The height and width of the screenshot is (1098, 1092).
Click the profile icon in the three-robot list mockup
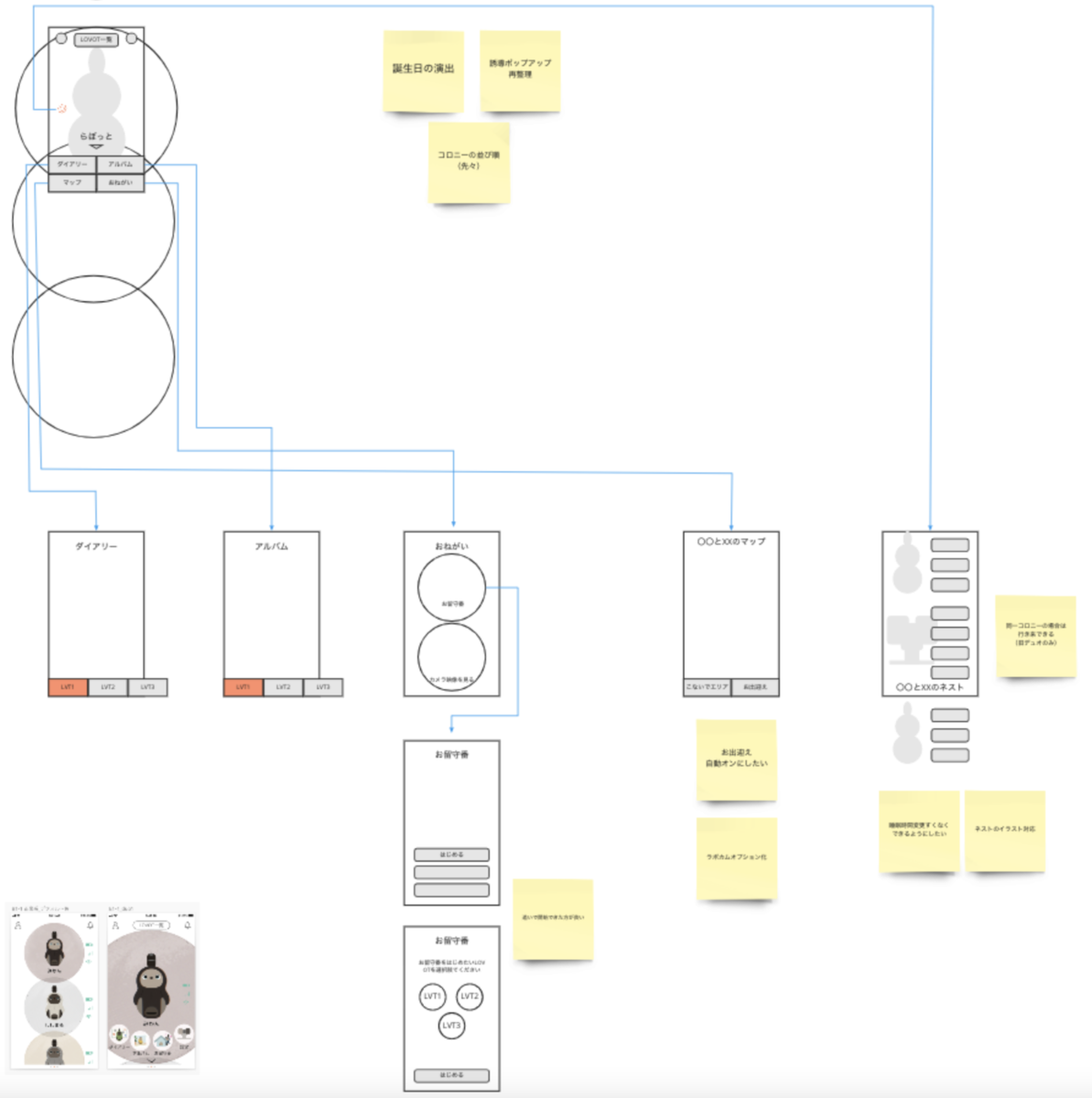point(17,925)
